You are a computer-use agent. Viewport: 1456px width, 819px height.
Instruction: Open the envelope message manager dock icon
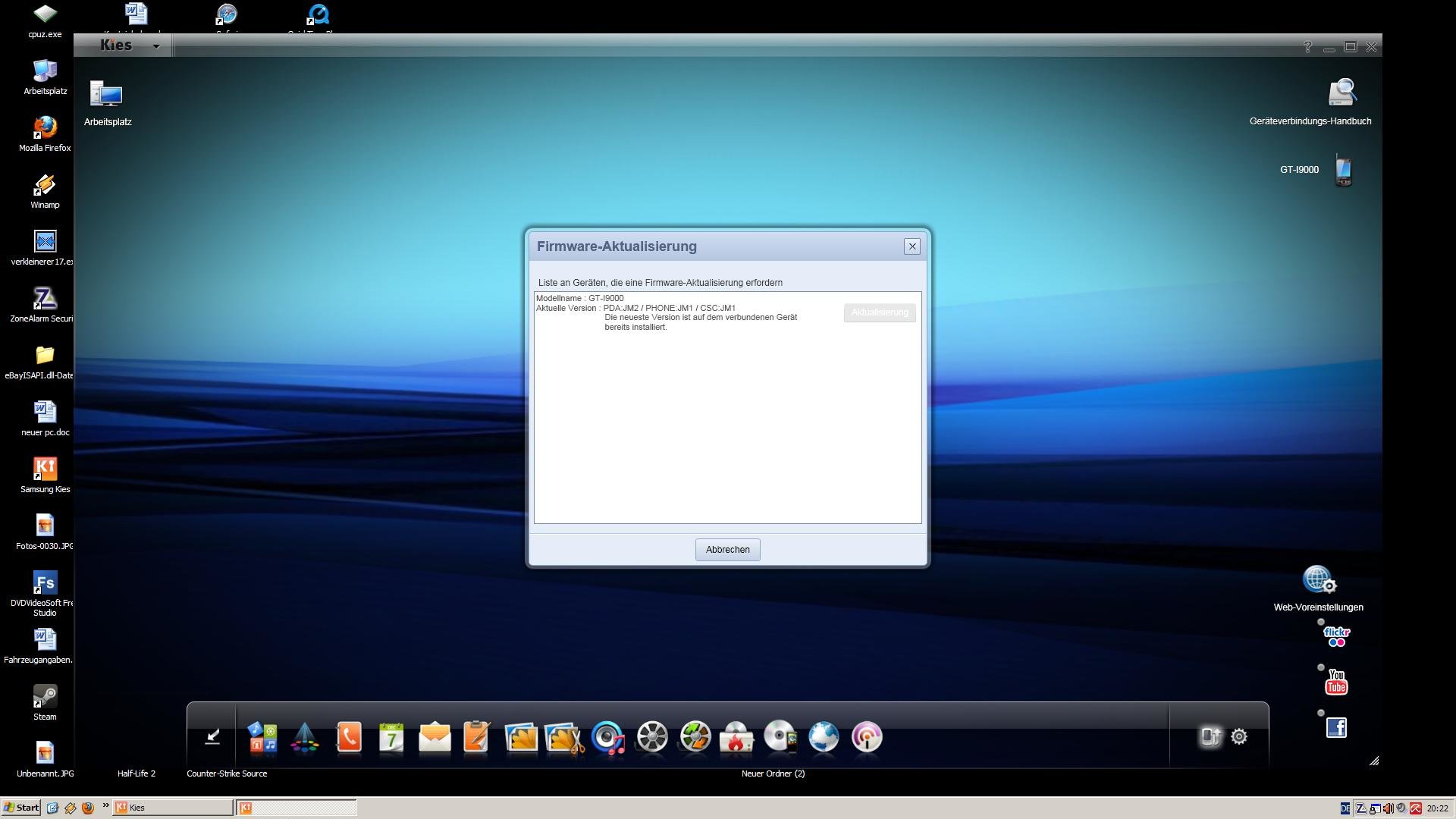(x=435, y=737)
